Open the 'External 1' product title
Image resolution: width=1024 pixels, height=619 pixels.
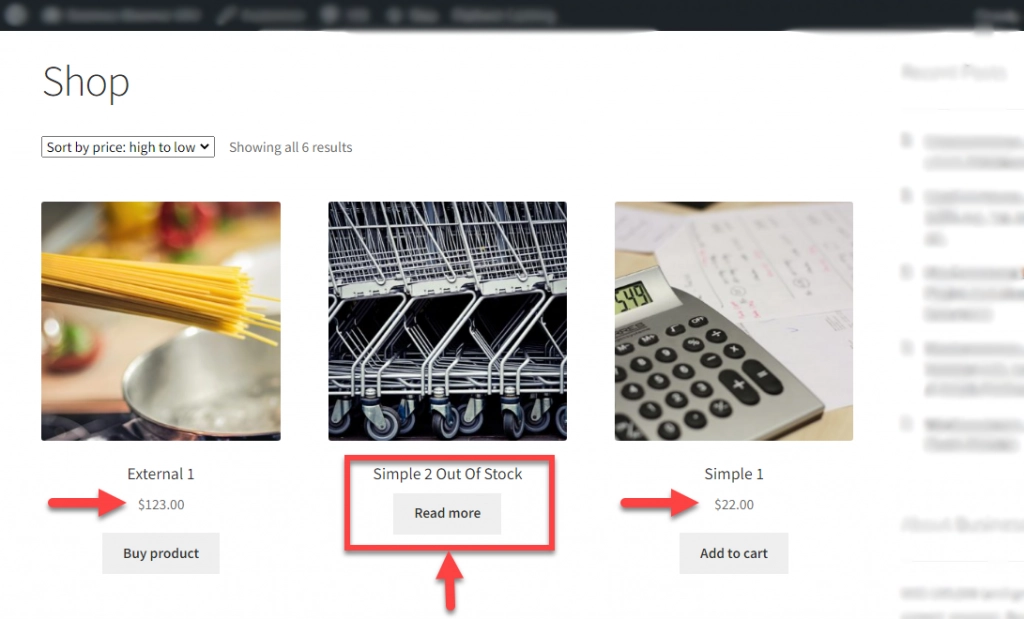click(161, 473)
